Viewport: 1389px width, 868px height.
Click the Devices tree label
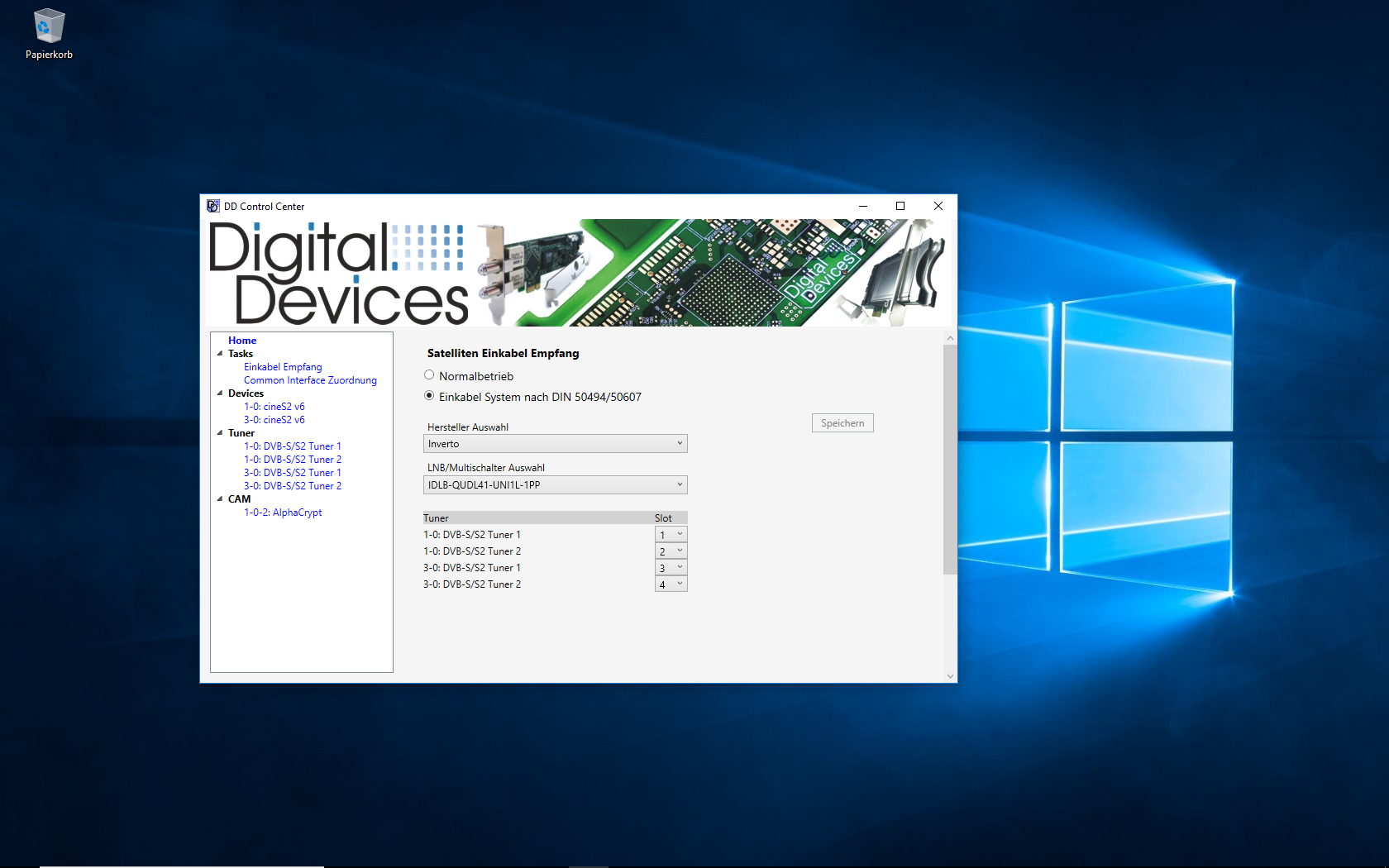point(246,393)
